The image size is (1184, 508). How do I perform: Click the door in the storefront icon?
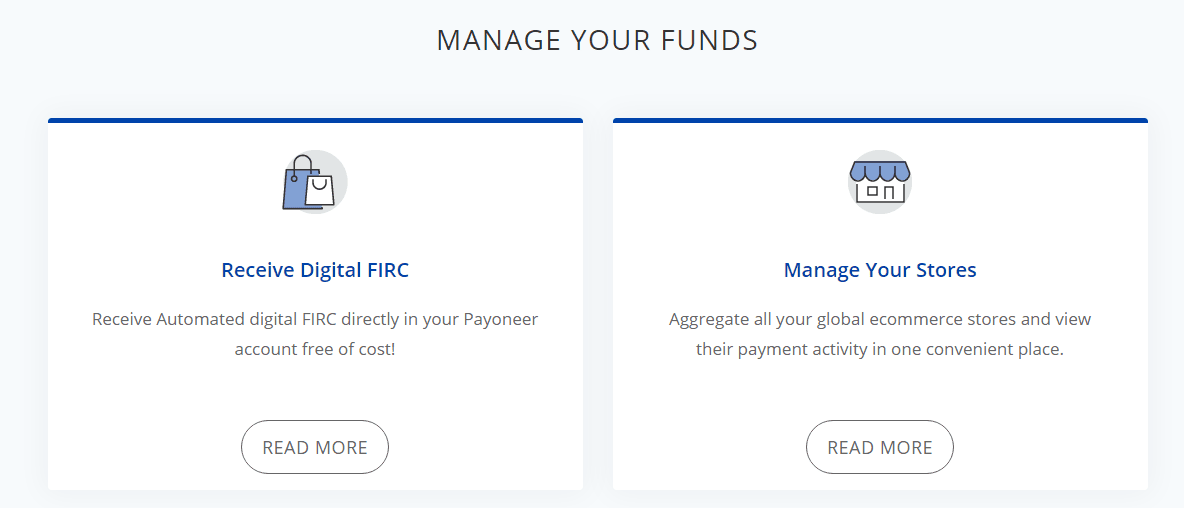coord(890,193)
